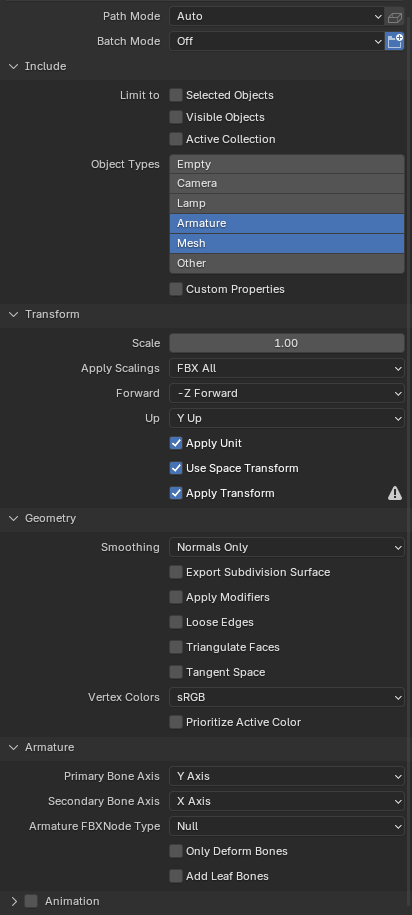Collapse the Transform panel chevron

pos(14,315)
